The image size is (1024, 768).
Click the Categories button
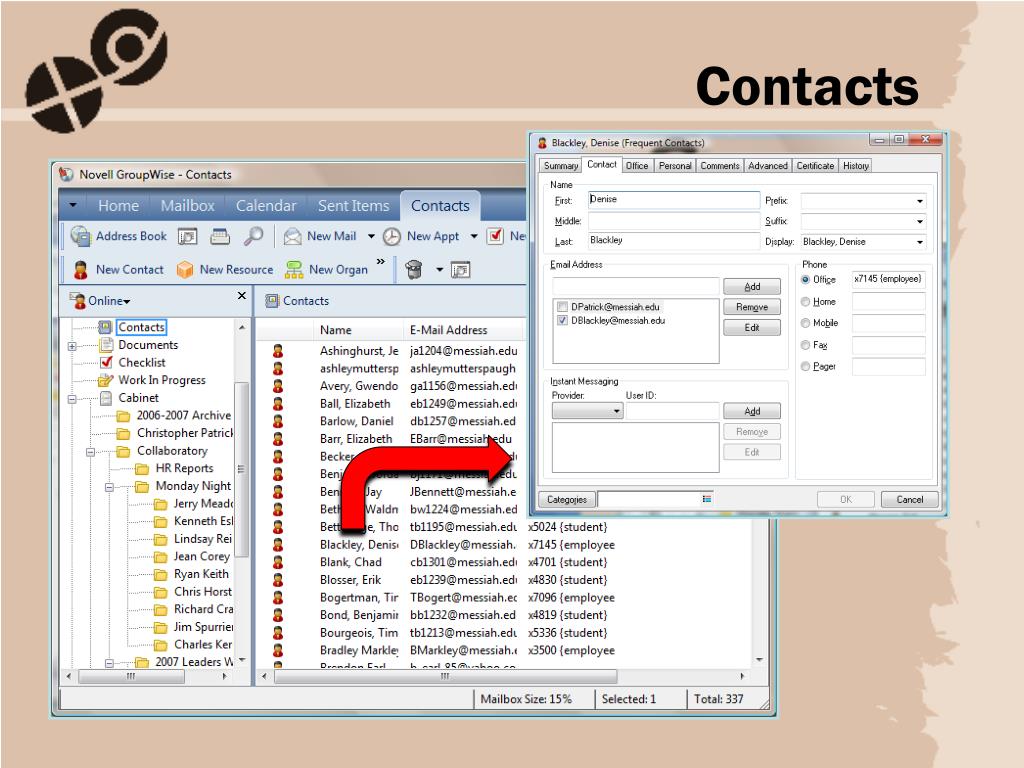[x=566, y=500]
